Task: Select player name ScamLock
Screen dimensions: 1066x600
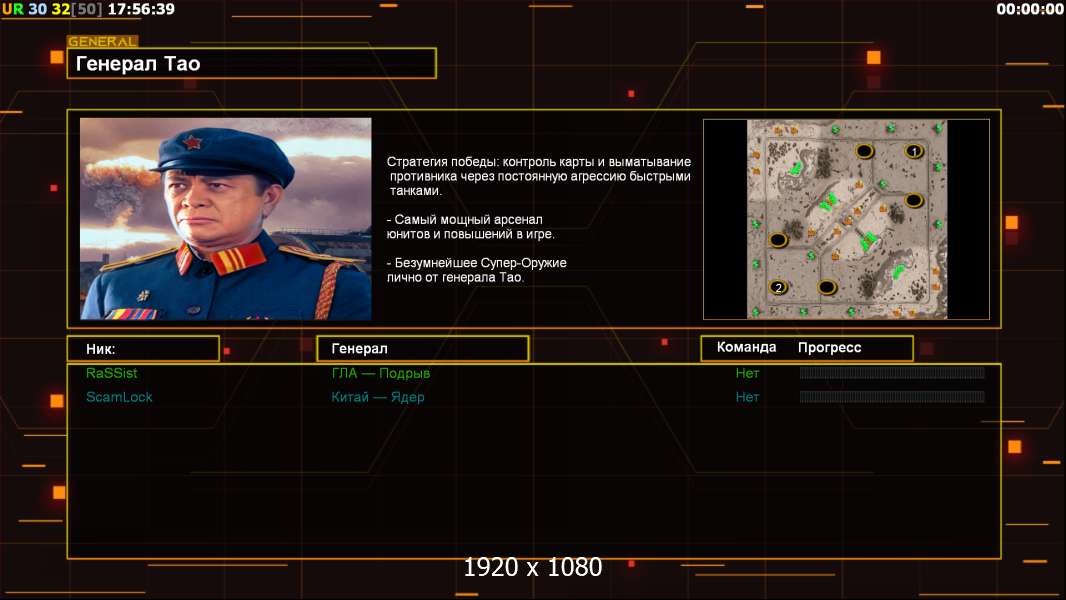Action: coord(119,397)
